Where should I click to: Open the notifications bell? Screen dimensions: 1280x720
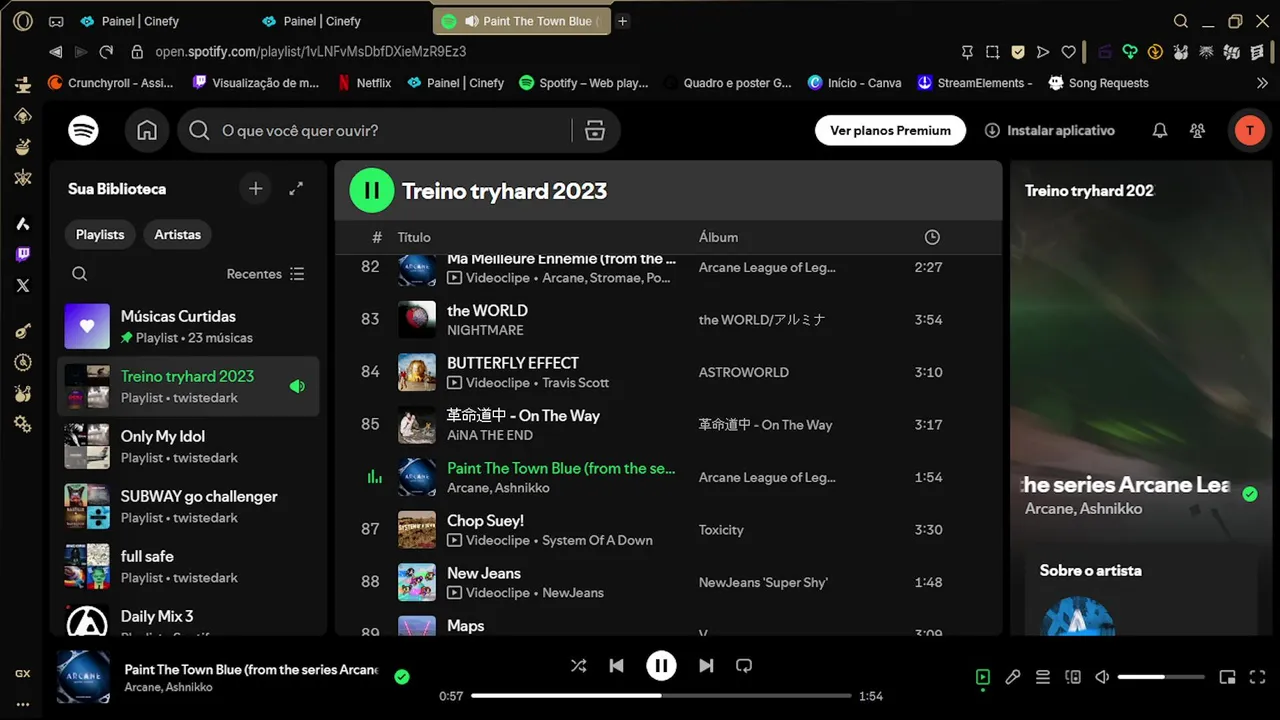click(x=1160, y=130)
